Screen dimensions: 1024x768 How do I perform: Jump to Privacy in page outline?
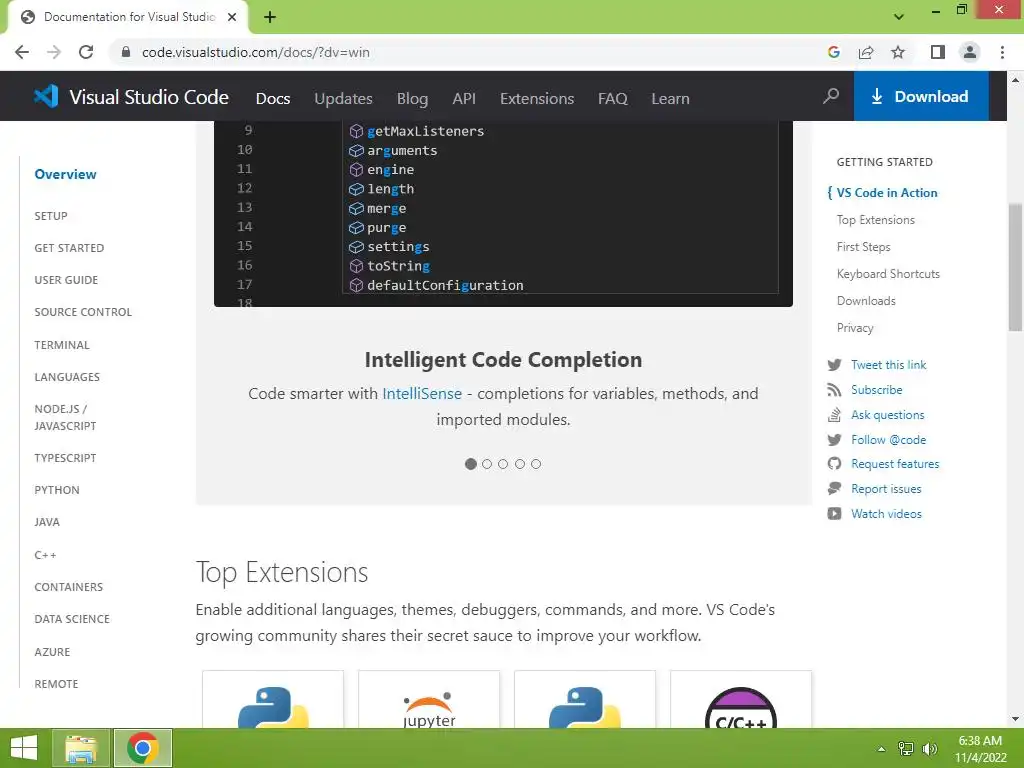click(855, 328)
